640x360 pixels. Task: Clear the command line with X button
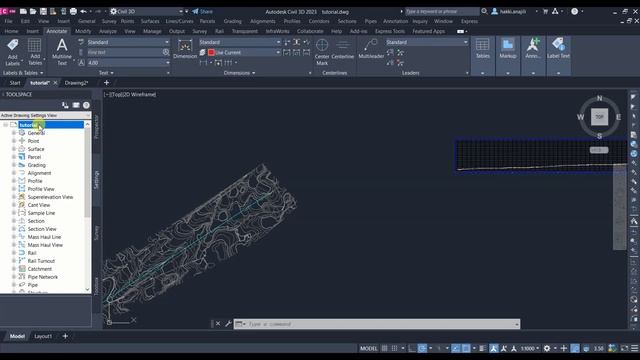(x=218, y=324)
